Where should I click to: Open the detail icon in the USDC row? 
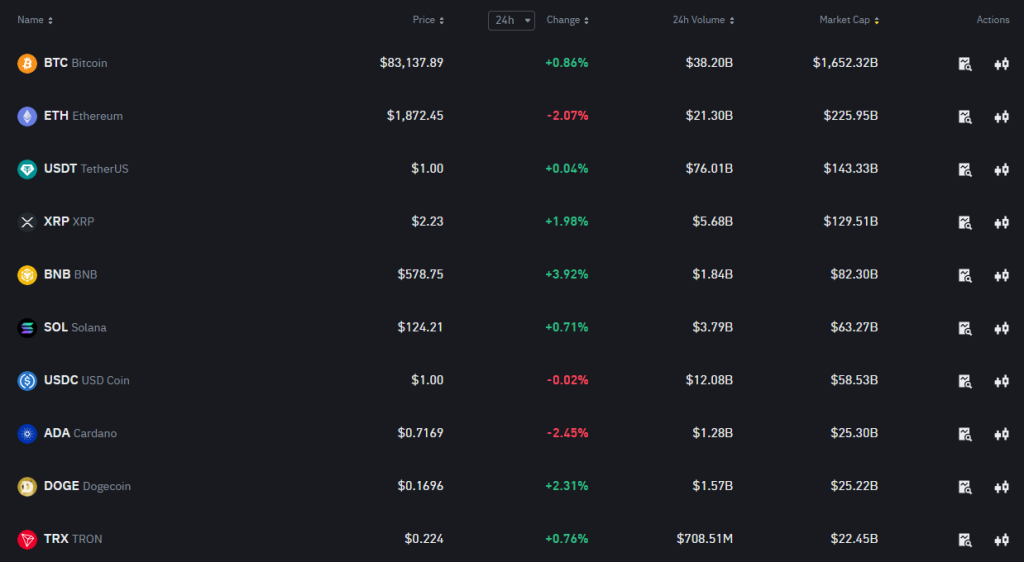tap(965, 381)
